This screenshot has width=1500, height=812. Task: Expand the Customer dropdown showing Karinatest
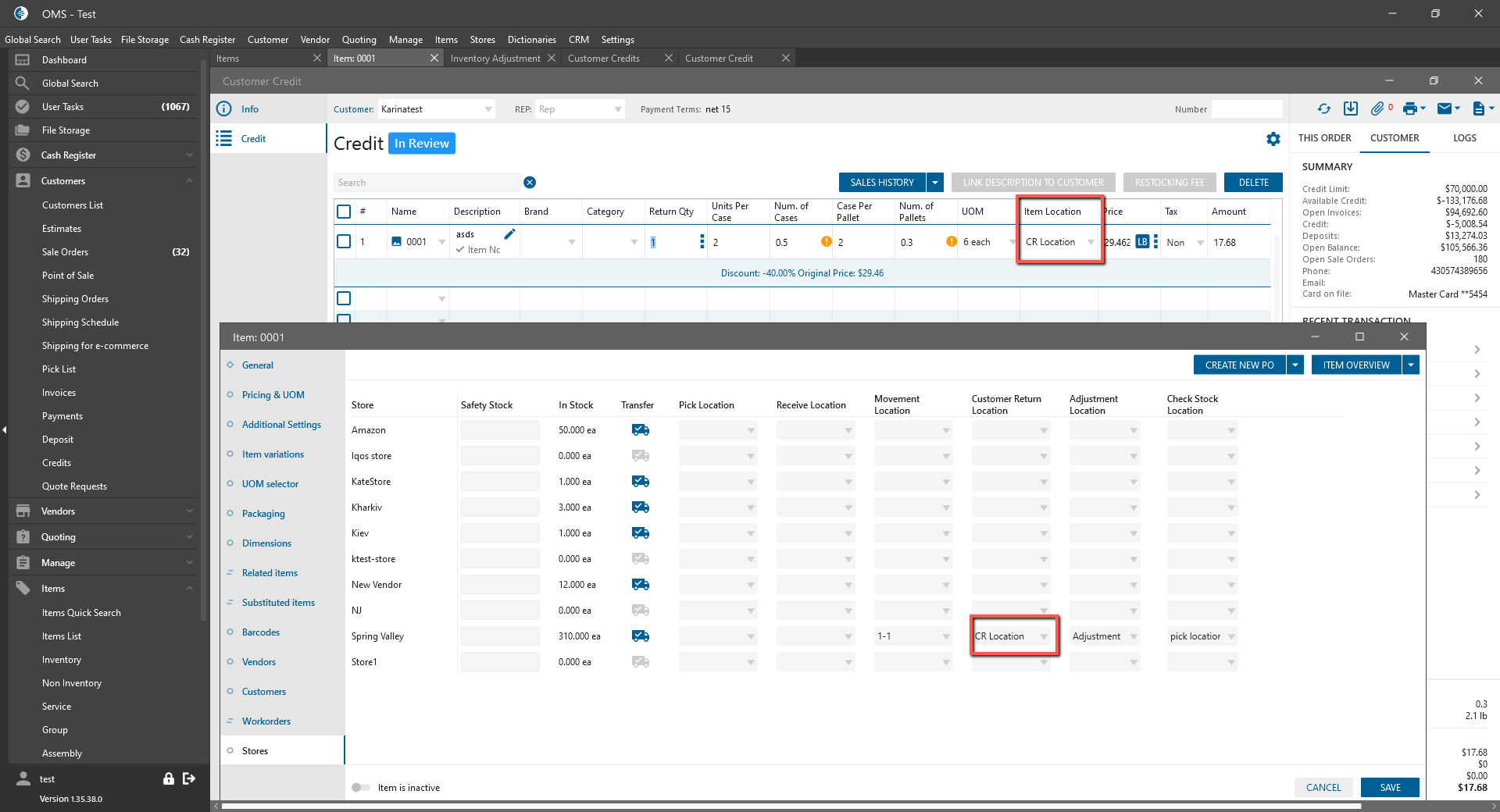[x=488, y=109]
